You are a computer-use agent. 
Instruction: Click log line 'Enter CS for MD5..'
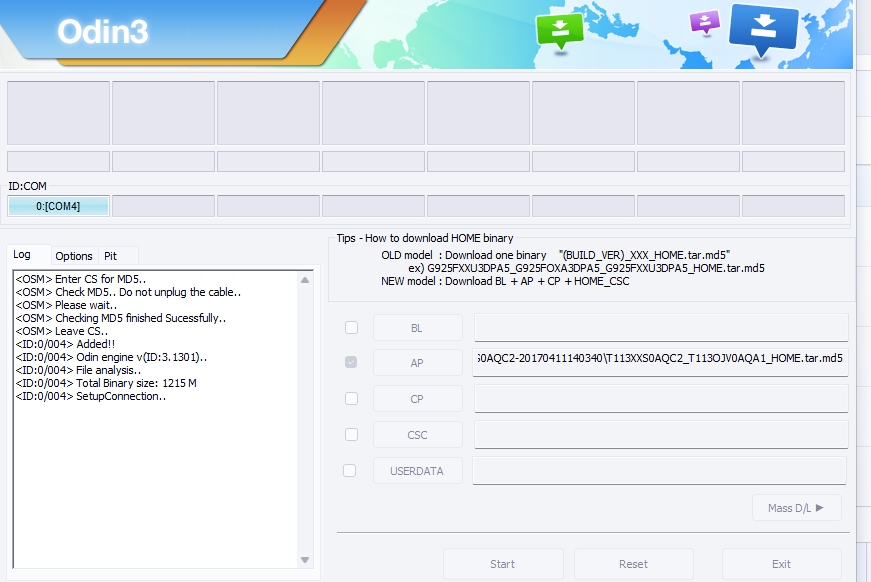[x=81, y=279]
